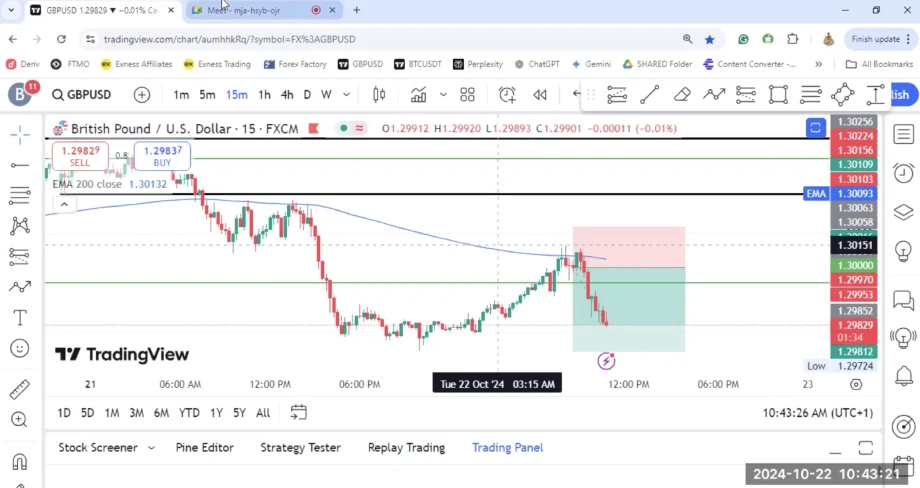Expand the Stock Screener dropdown arrow
The width and height of the screenshot is (920, 488).
point(151,448)
